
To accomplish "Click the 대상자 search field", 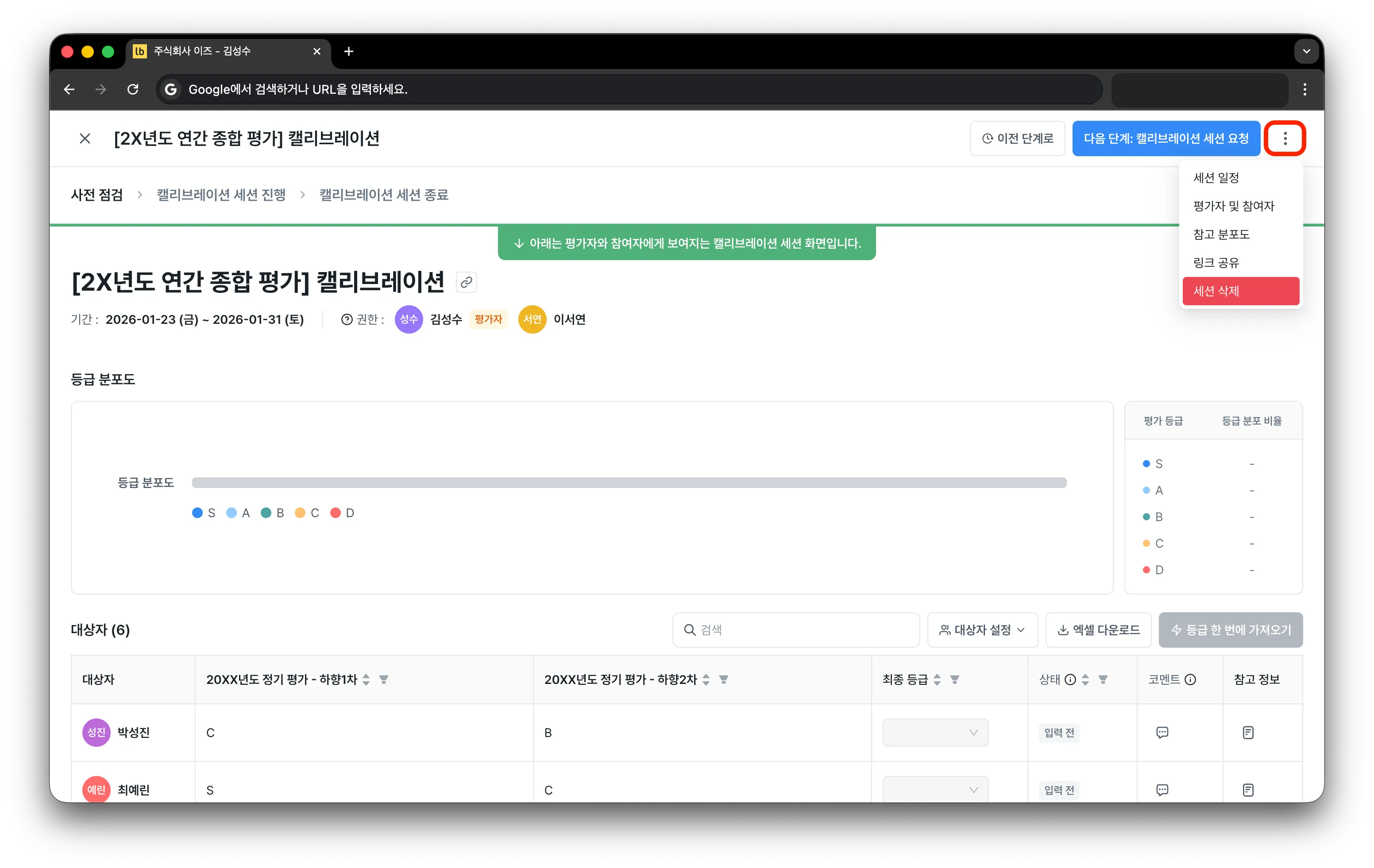I will pyautogui.click(x=795, y=630).
